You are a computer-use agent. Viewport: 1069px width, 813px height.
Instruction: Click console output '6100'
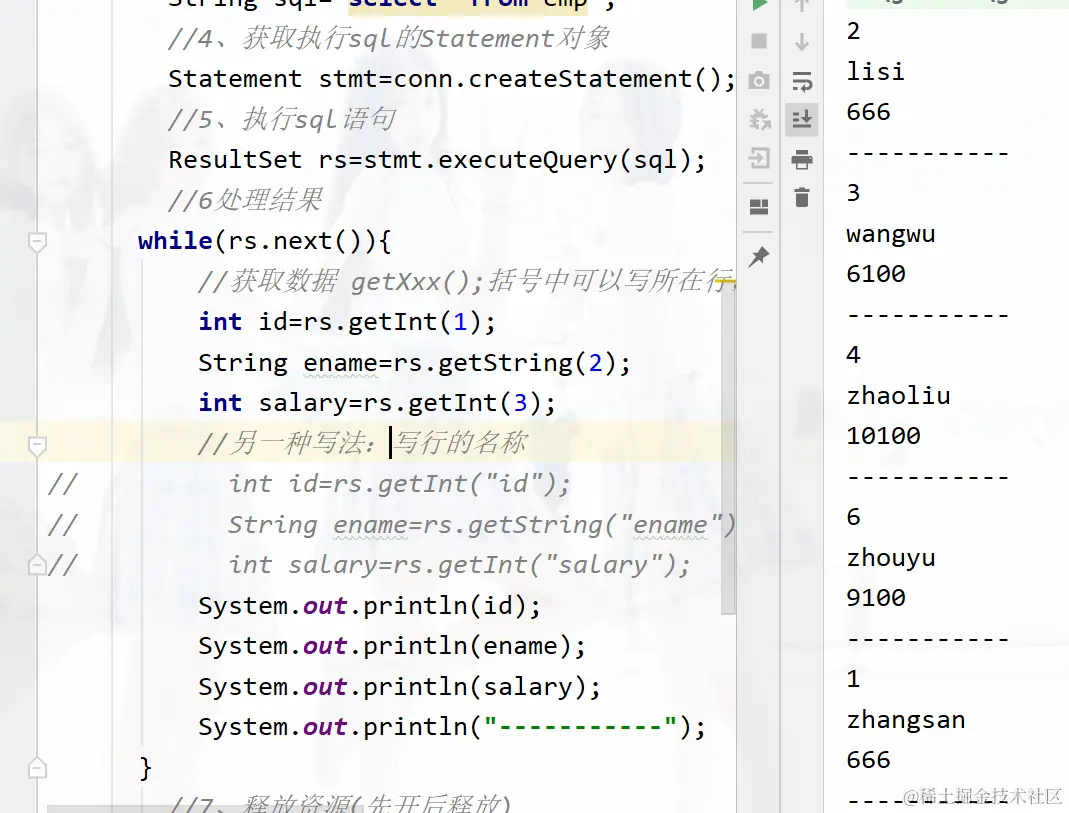click(x=876, y=274)
